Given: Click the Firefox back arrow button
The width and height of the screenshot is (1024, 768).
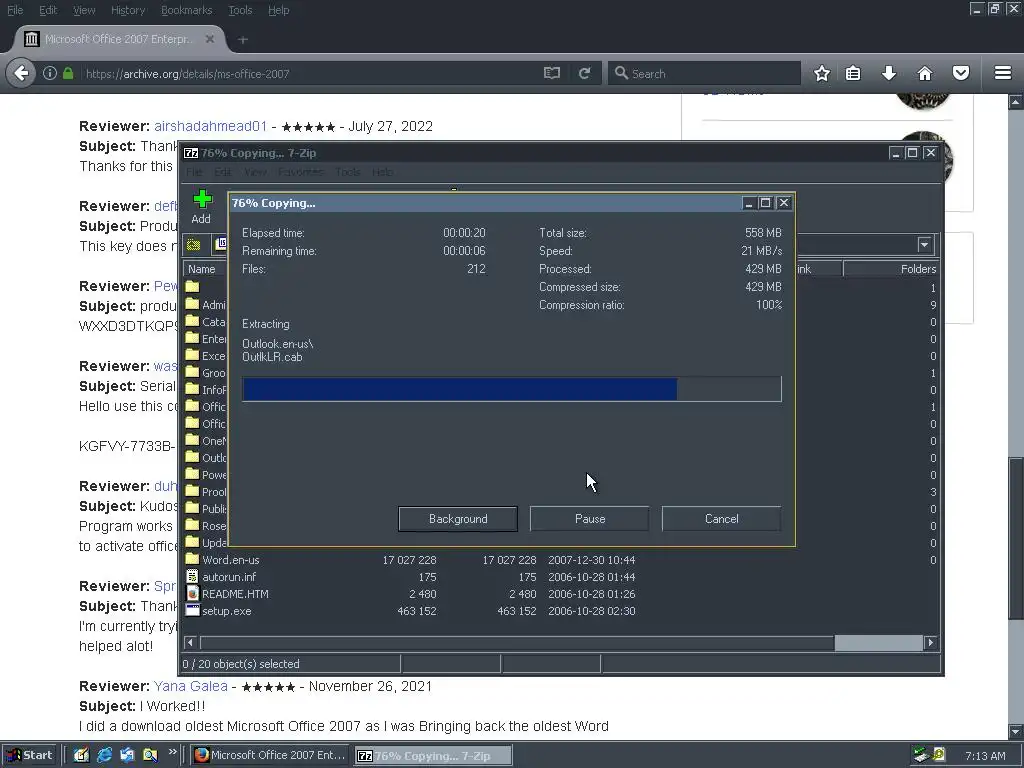Looking at the screenshot, I should click(21, 73).
